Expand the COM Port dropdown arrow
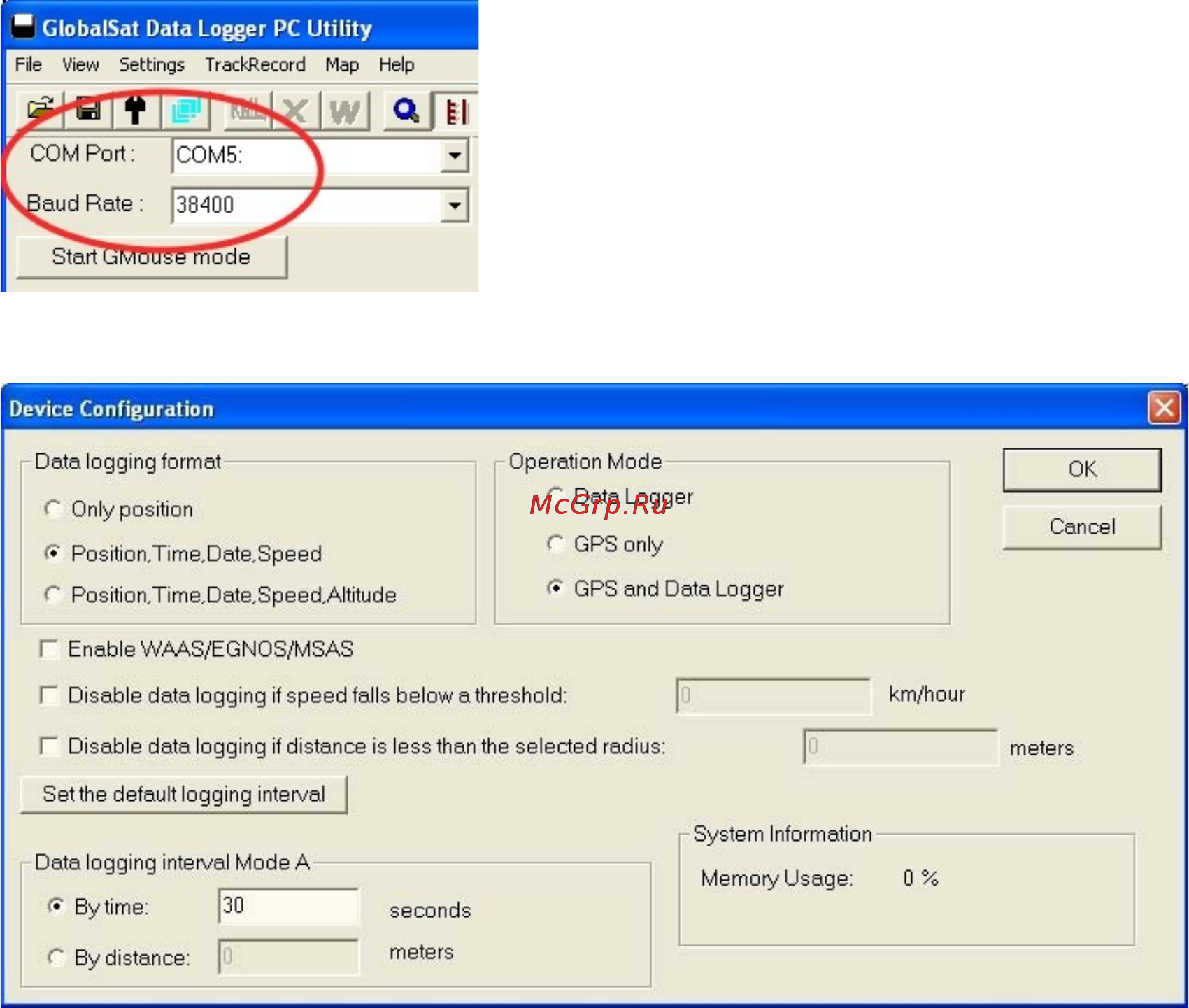The height and width of the screenshot is (1008, 1189). coord(455,155)
